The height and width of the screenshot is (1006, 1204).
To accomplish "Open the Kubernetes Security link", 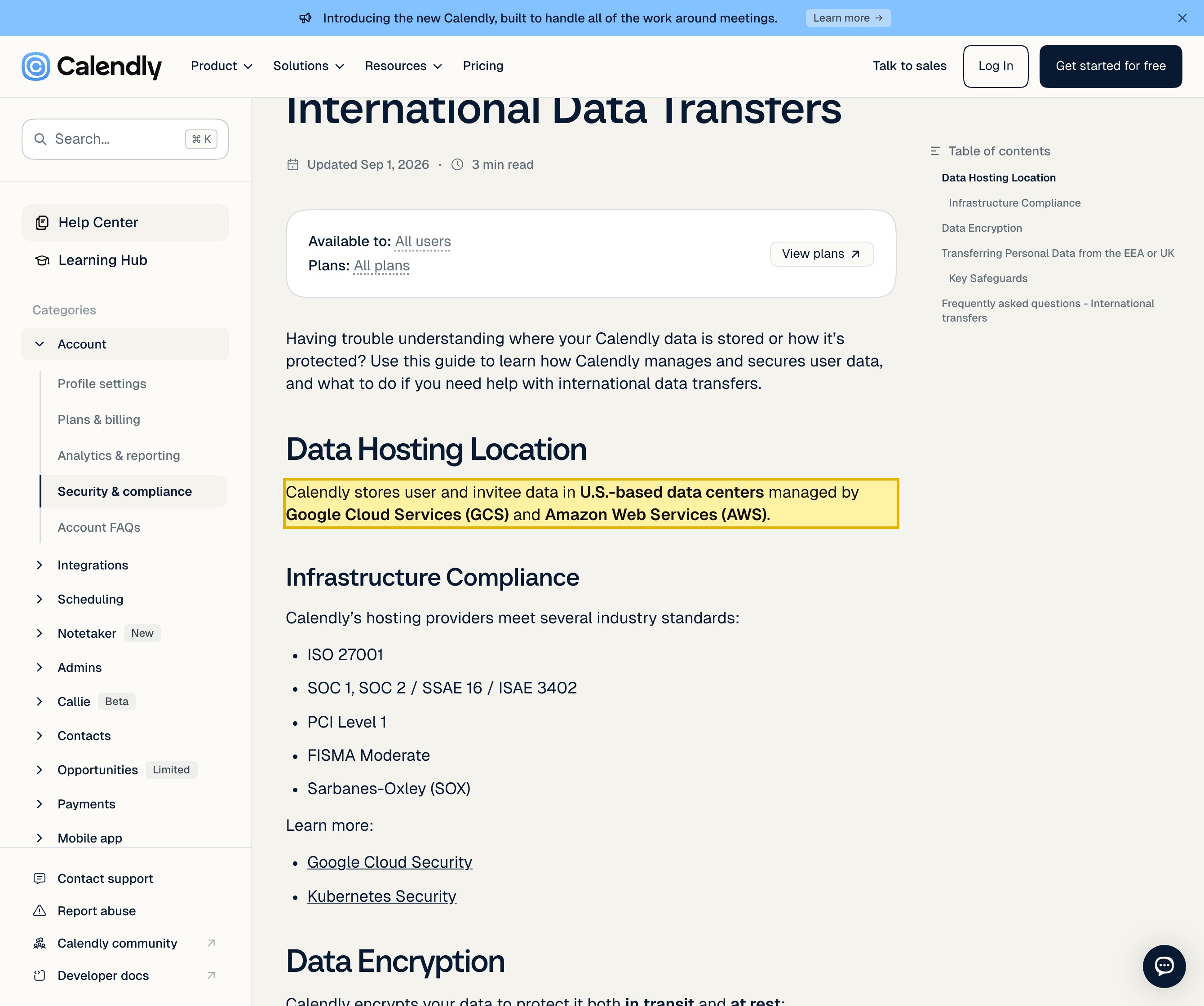I will click(381, 896).
